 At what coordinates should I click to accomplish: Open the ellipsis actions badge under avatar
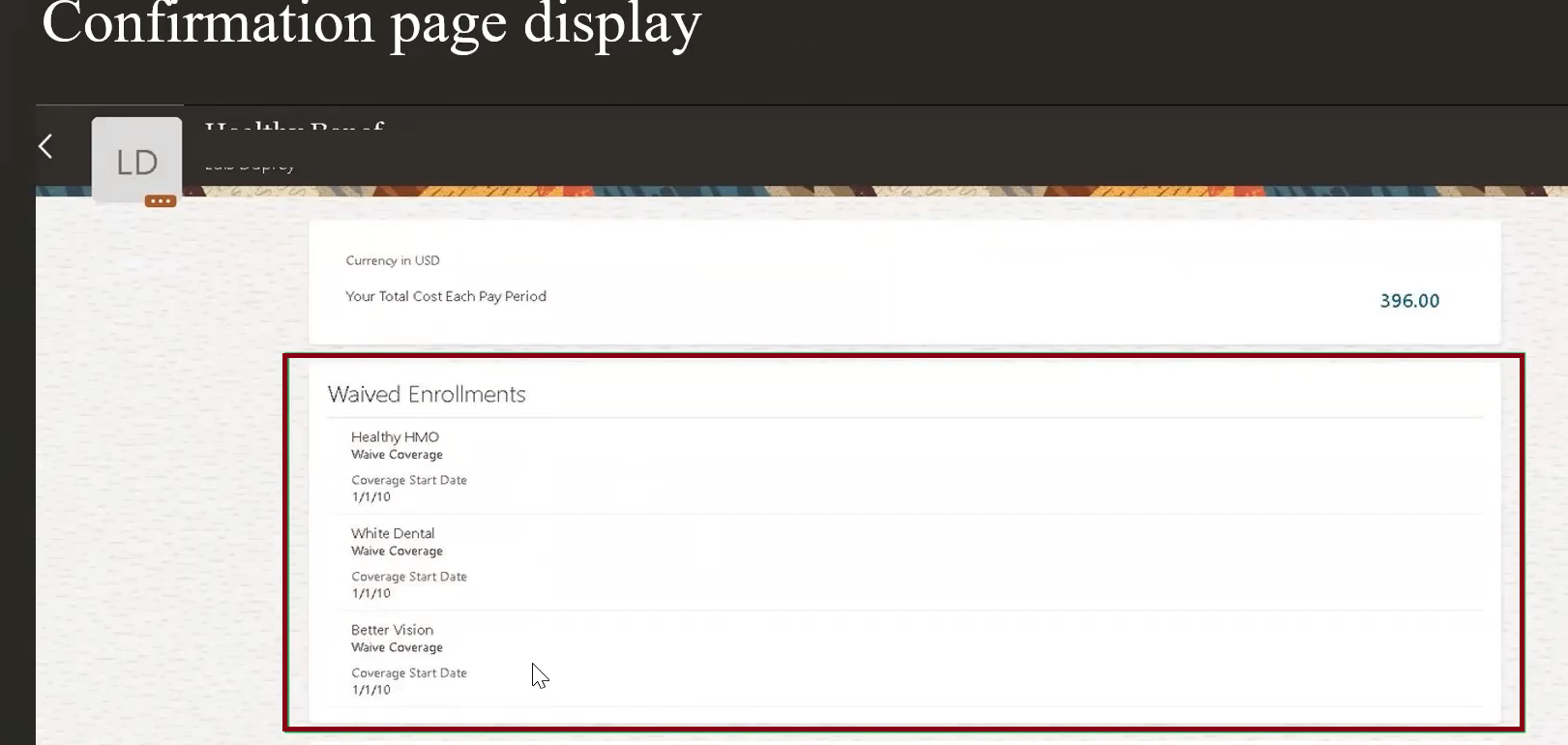161,201
